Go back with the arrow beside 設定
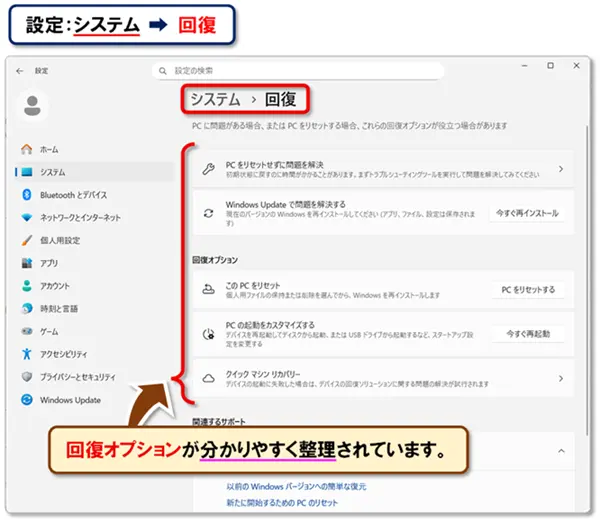 click(x=20, y=71)
